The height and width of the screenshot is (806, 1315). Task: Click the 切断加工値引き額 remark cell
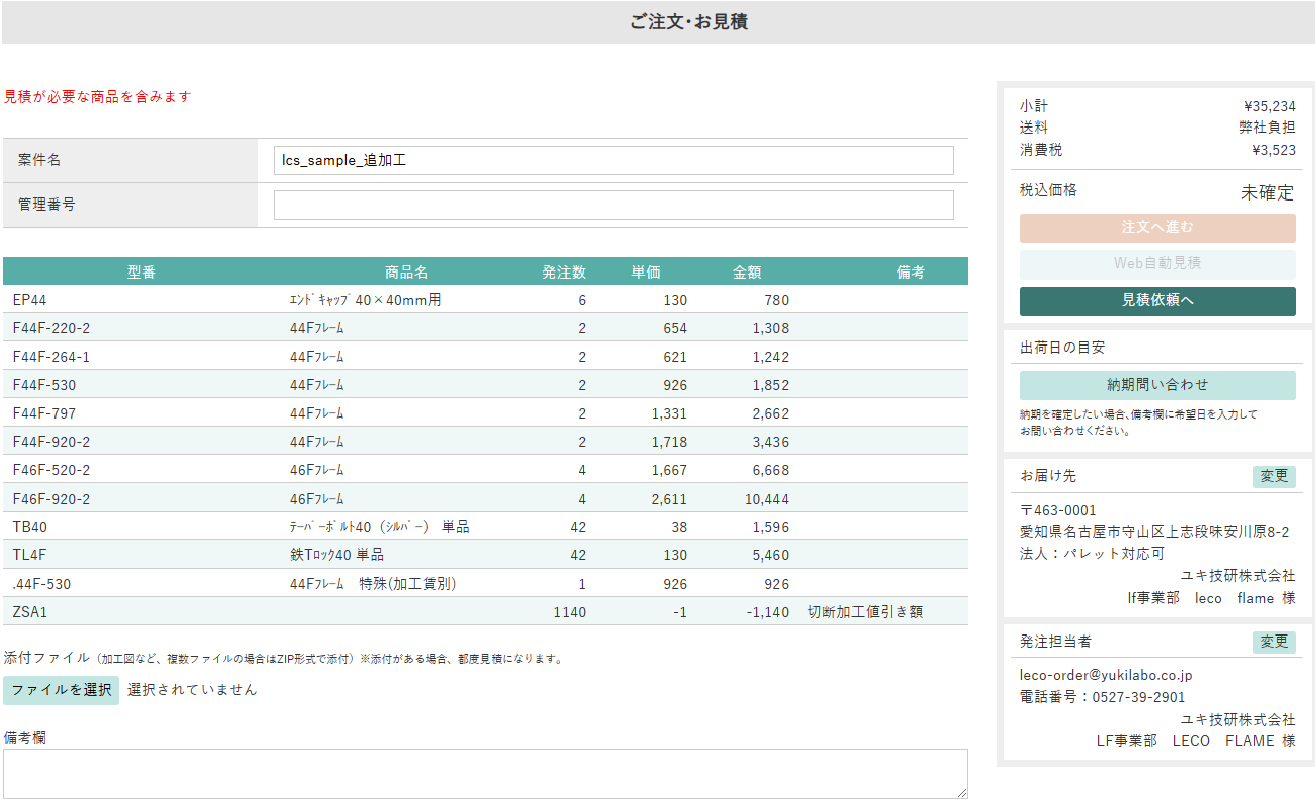click(x=865, y=612)
